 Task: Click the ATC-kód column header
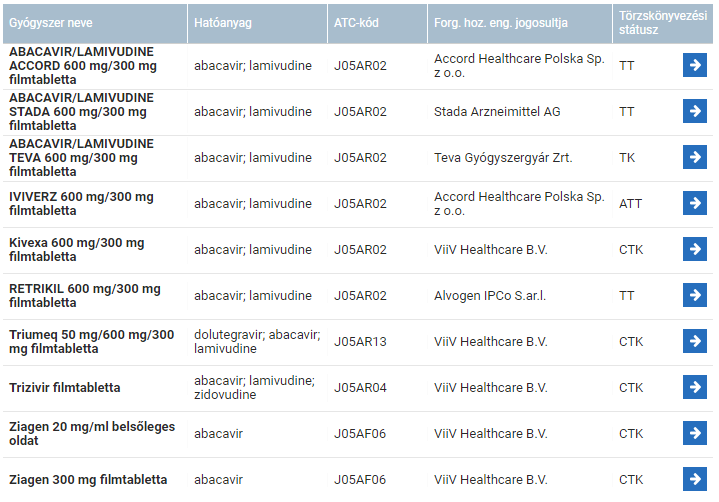point(357,22)
